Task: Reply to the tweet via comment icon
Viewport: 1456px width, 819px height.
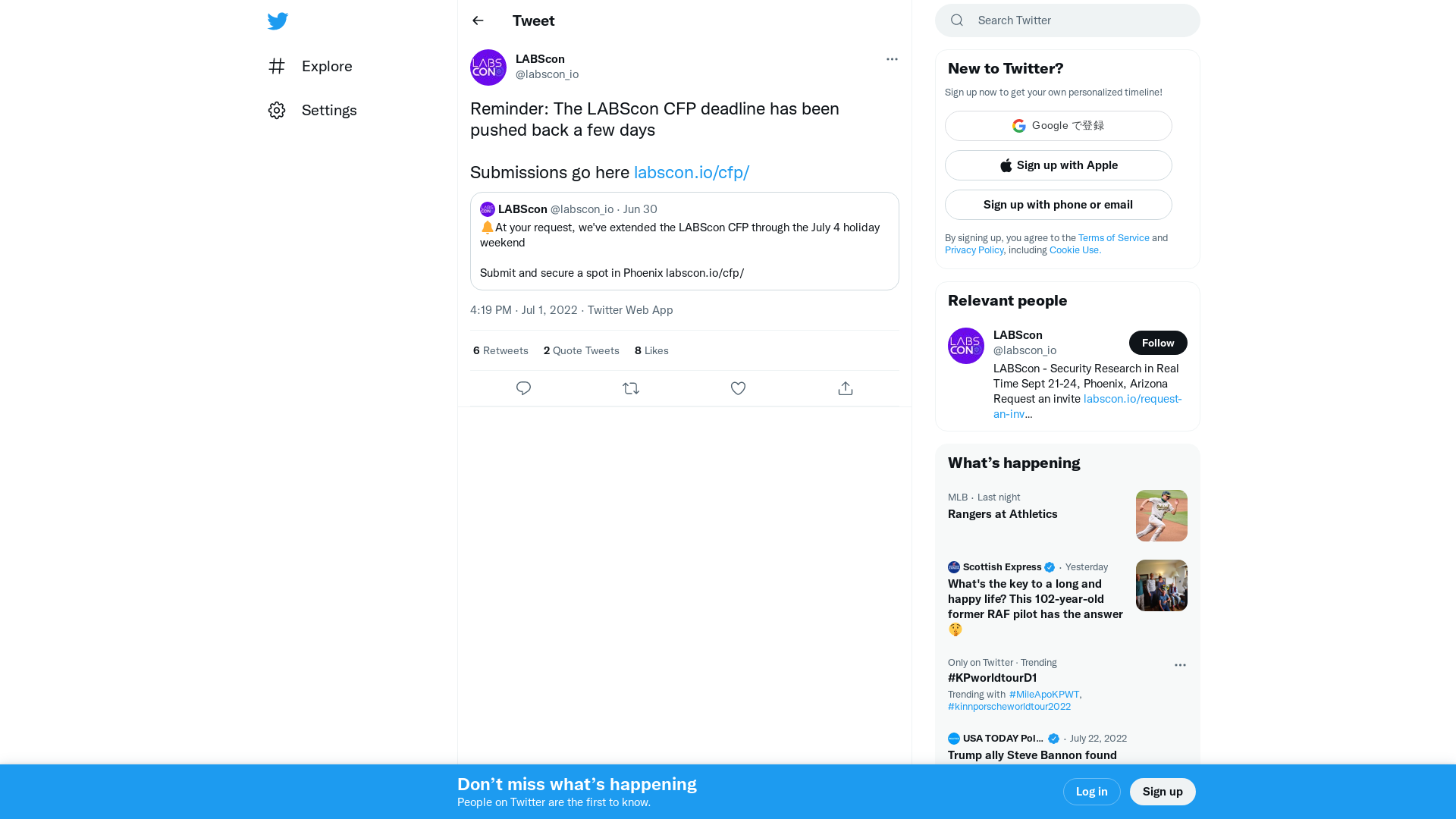Action: [523, 388]
